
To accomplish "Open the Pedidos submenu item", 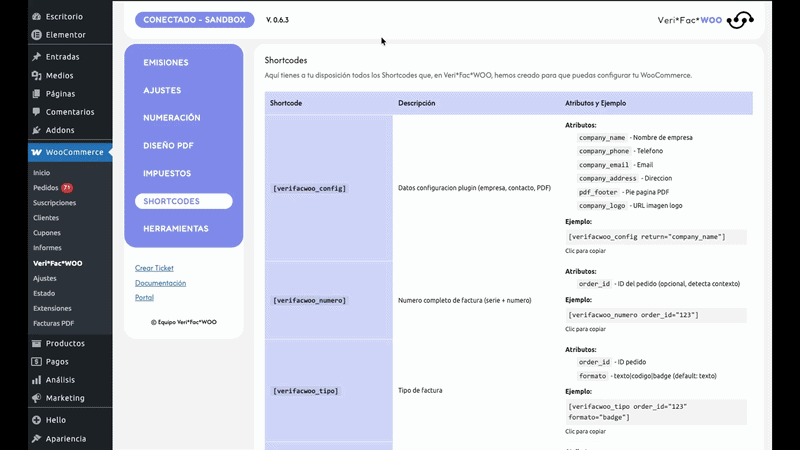I will click(x=46, y=188).
